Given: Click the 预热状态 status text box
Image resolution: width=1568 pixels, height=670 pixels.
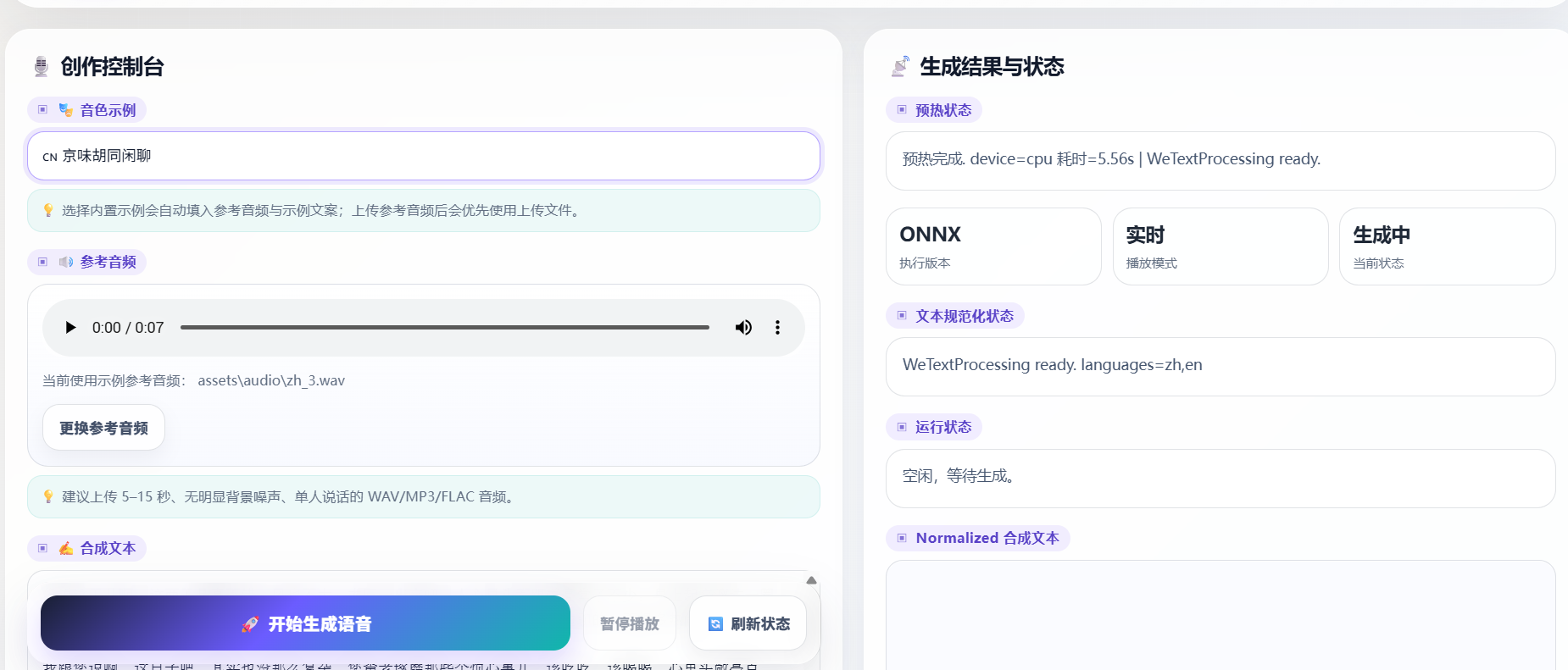Looking at the screenshot, I should point(1220,161).
